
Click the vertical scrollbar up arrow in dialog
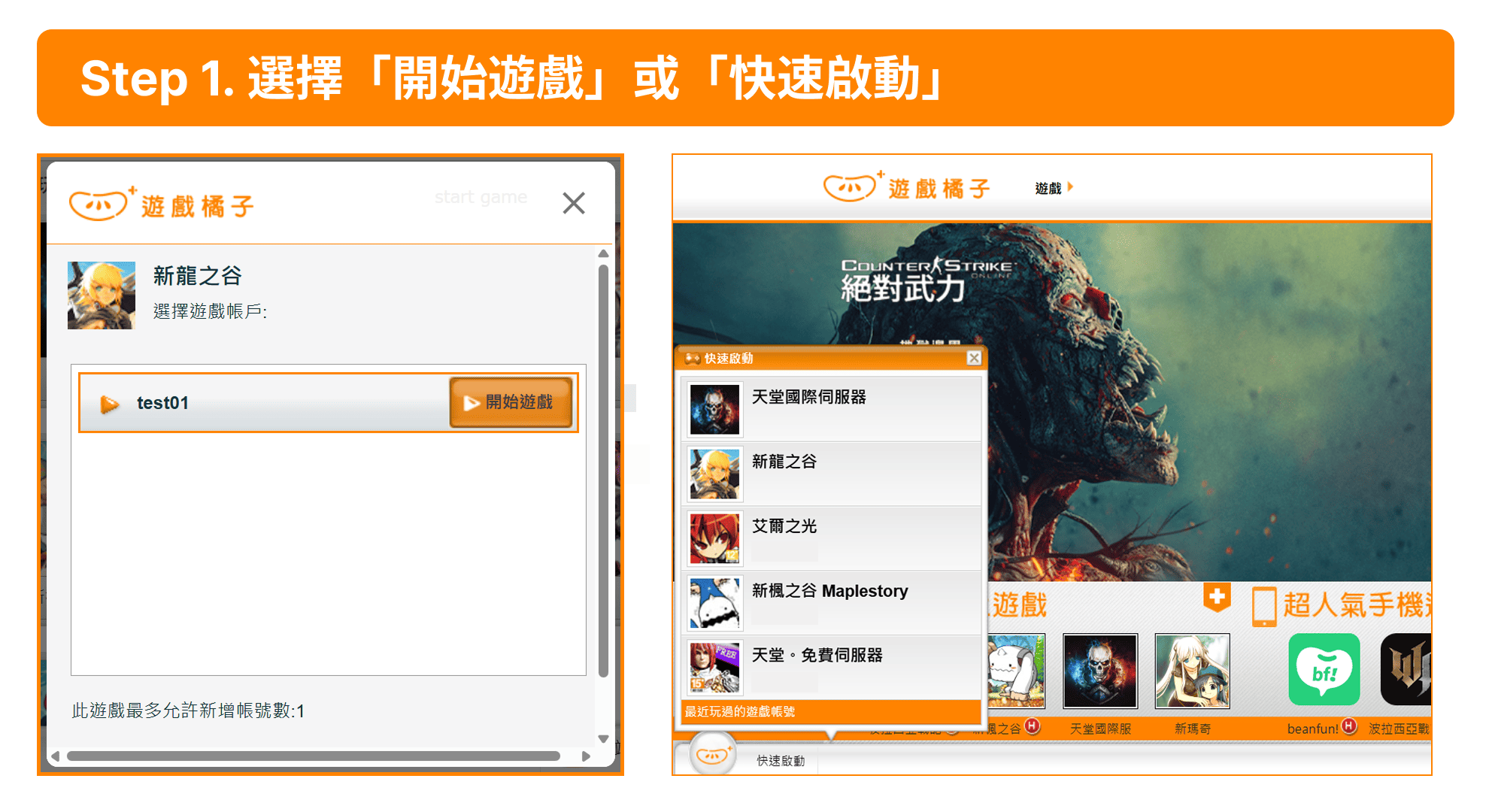pyautogui.click(x=603, y=254)
